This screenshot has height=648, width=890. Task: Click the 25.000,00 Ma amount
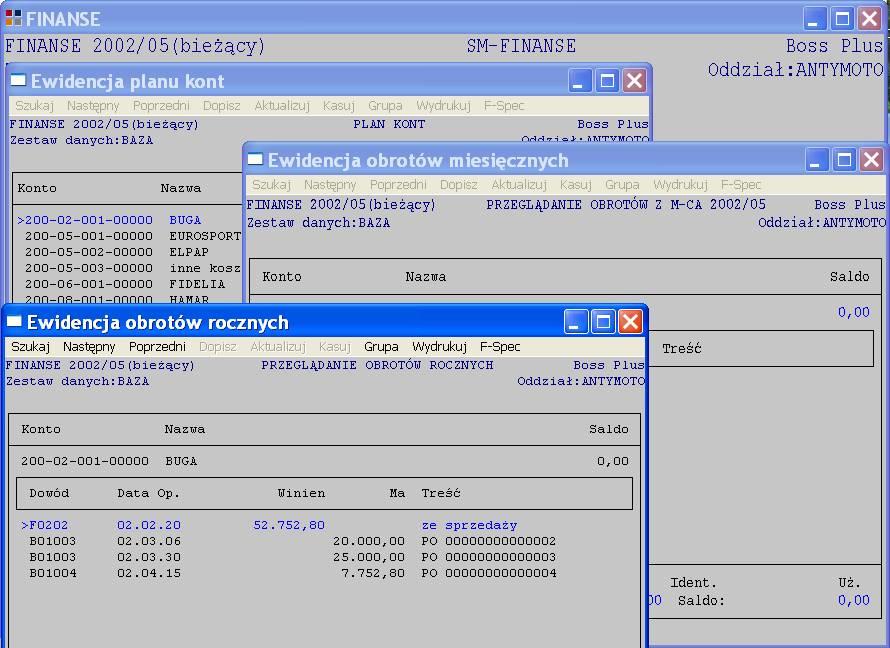pyautogui.click(x=369, y=557)
